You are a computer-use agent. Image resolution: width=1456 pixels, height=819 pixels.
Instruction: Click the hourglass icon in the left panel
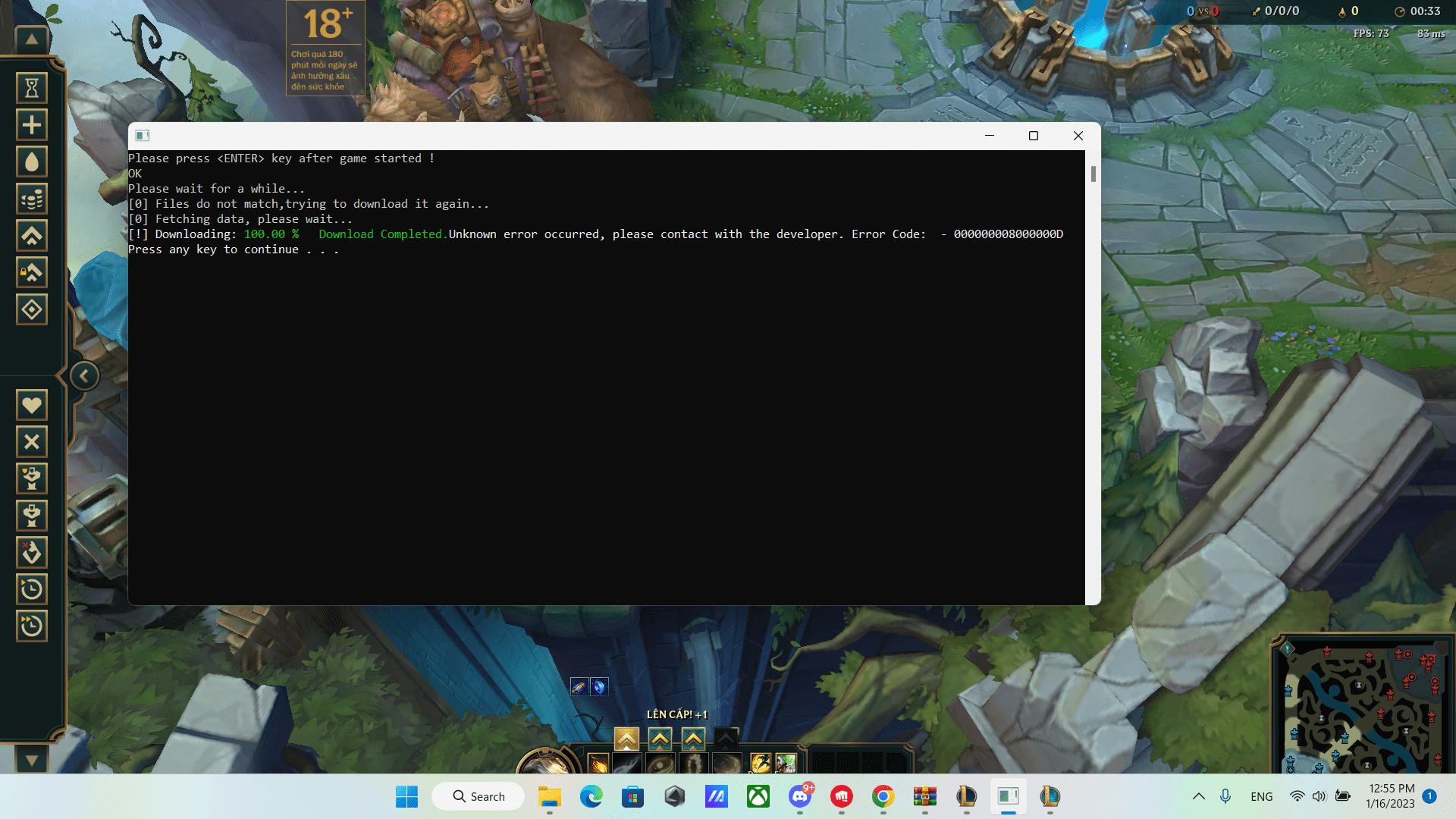(x=32, y=88)
